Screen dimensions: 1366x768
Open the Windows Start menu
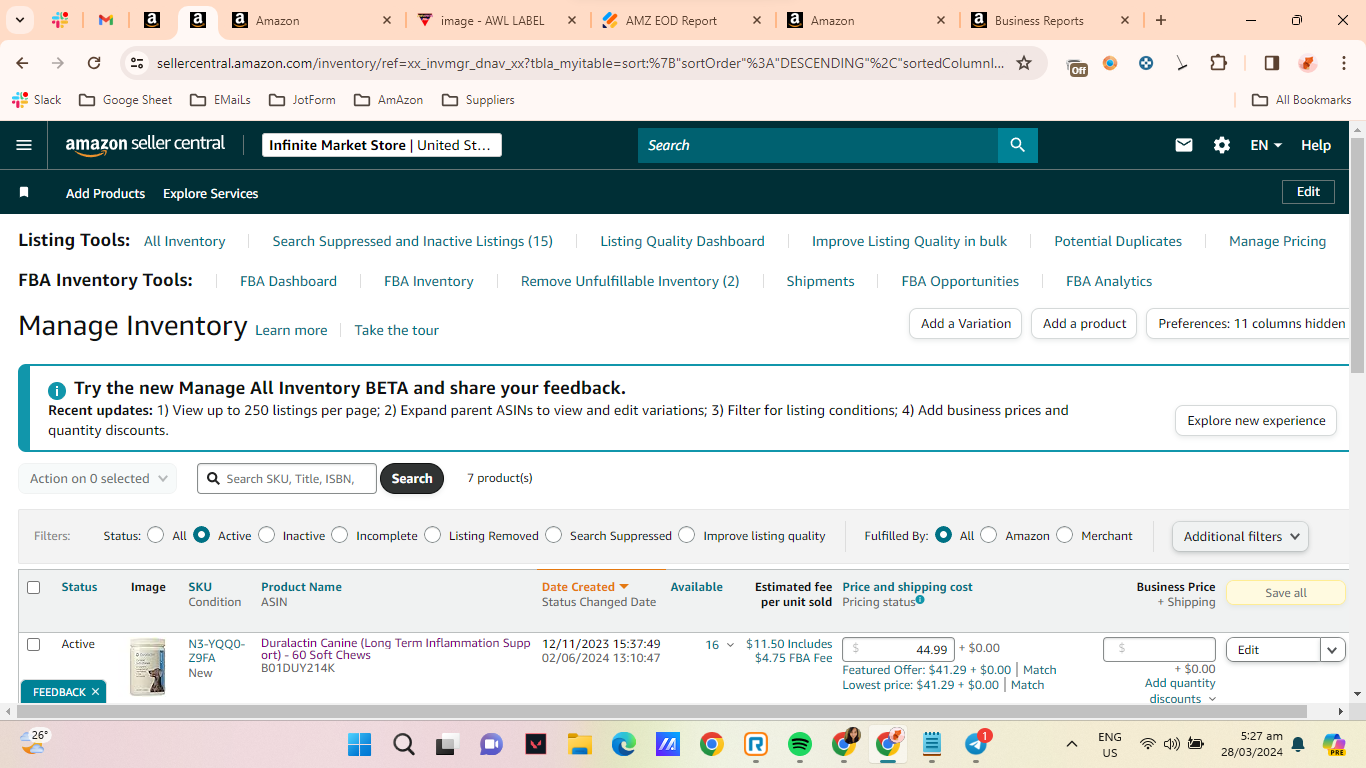359,744
